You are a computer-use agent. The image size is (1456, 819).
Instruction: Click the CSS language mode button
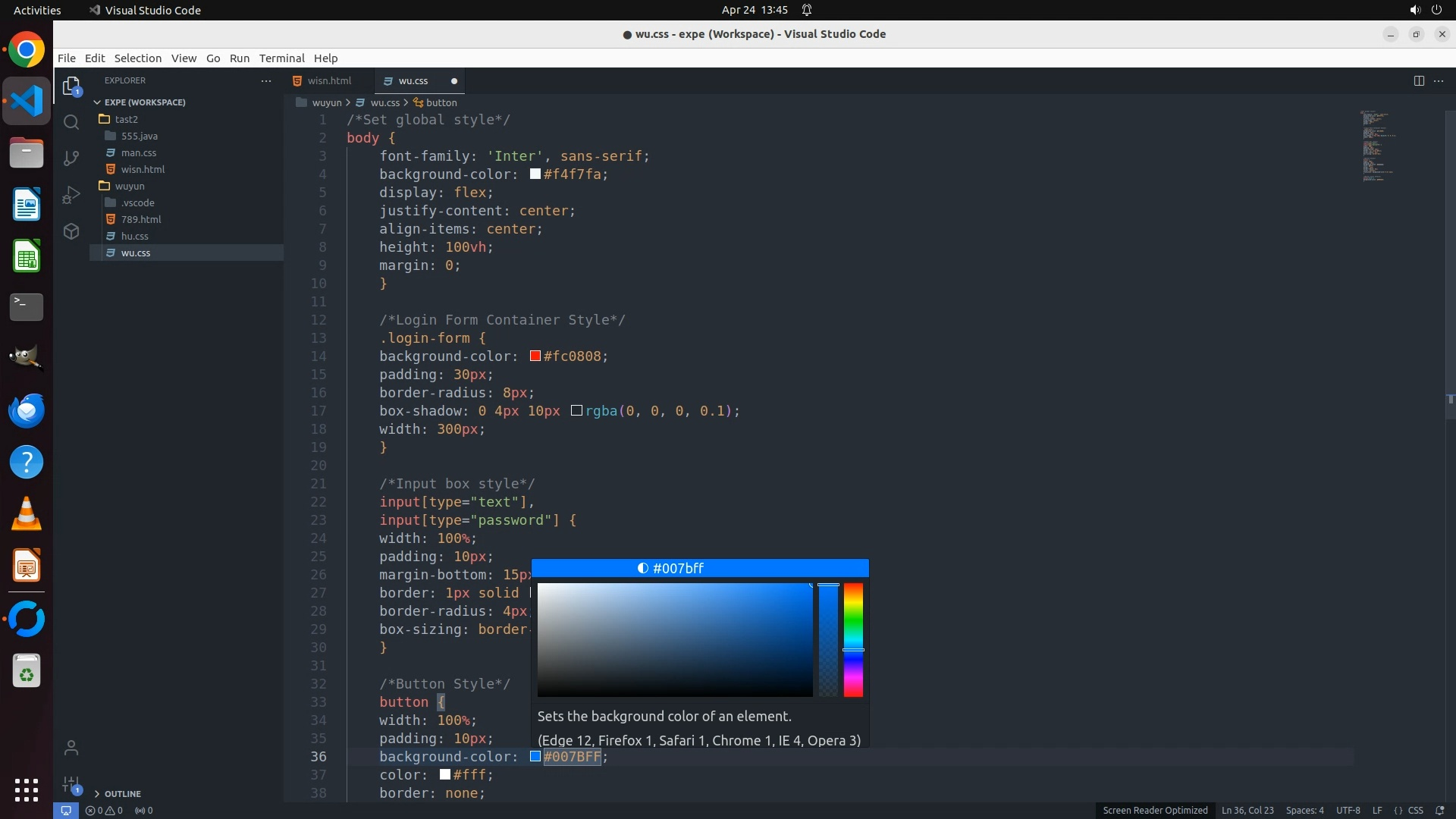[1415, 811]
